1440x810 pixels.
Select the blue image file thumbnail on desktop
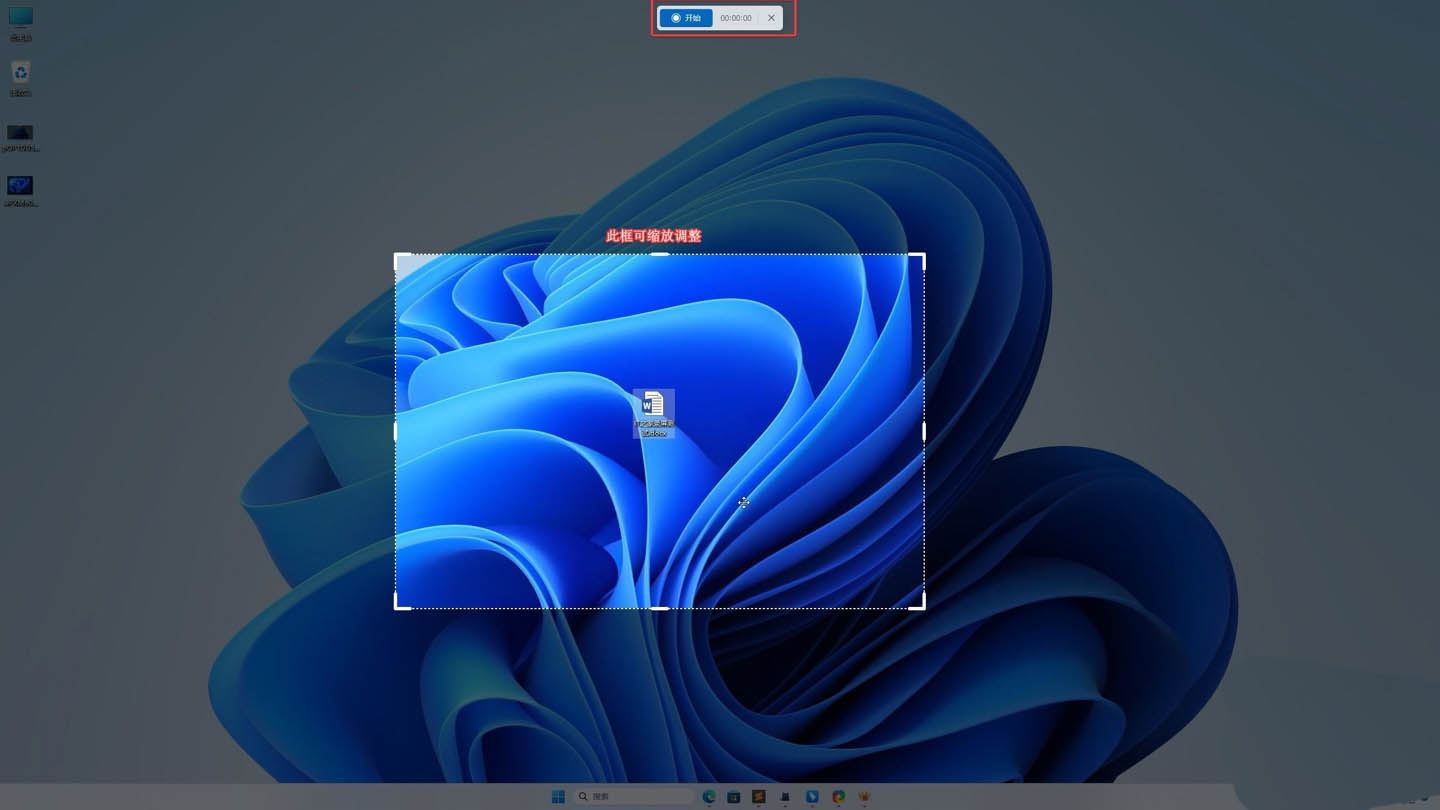(20, 190)
